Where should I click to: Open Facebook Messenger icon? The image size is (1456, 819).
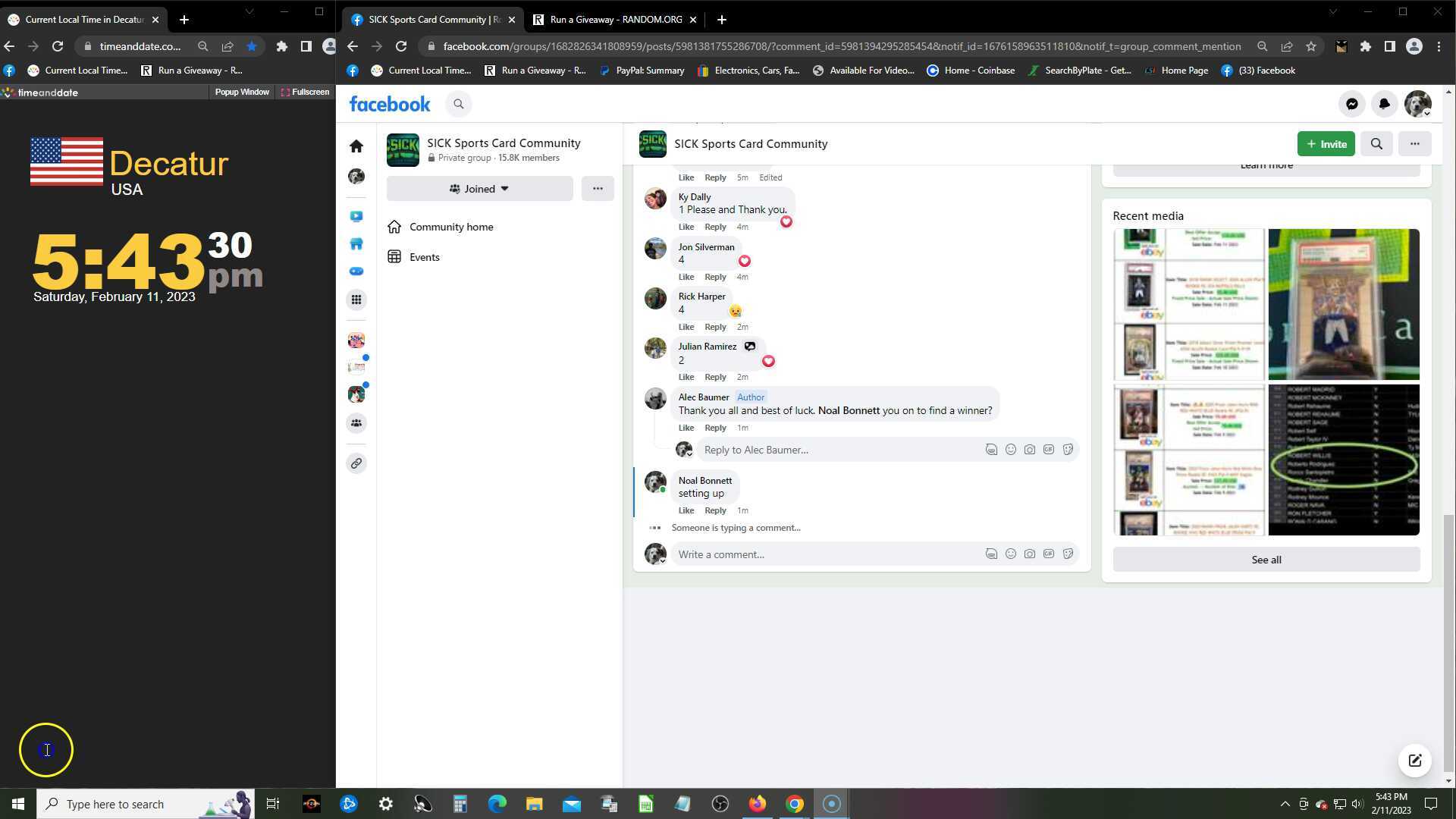point(1351,104)
